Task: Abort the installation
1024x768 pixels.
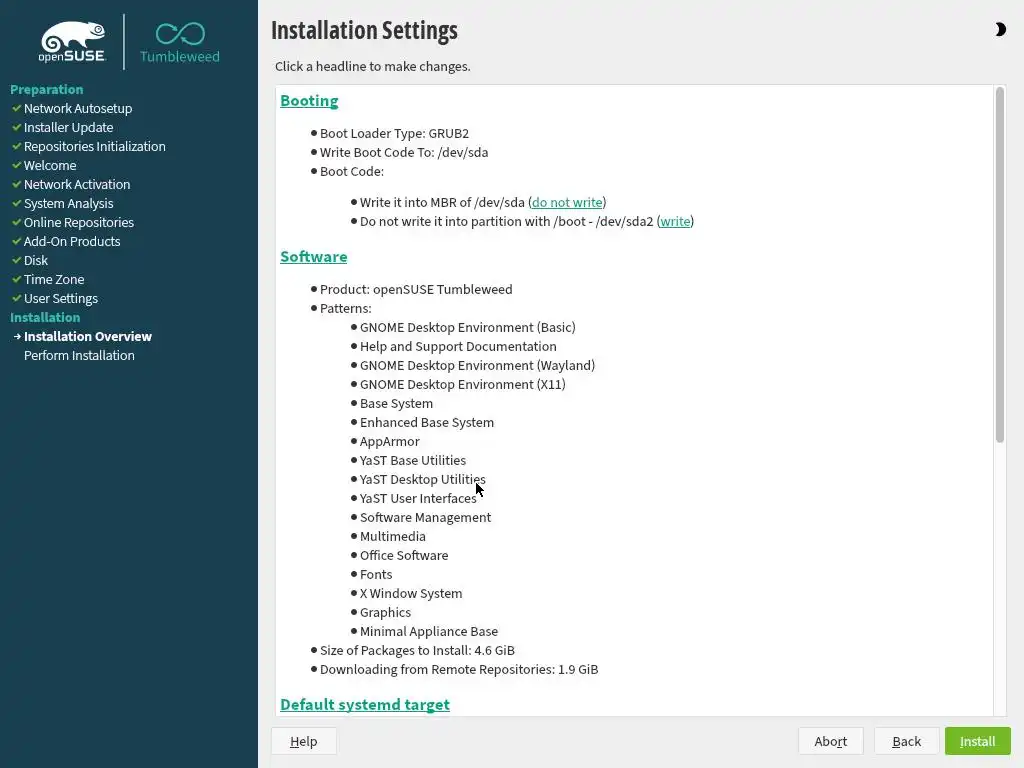Action: coord(830,741)
